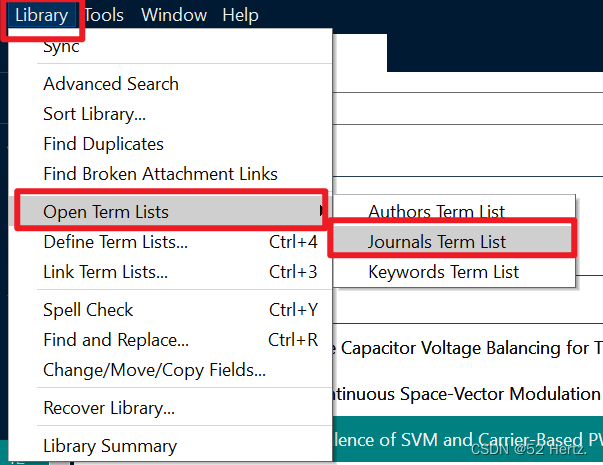The height and width of the screenshot is (465, 603).
Task: Select Link Term Lists... entry
Action: click(170, 272)
